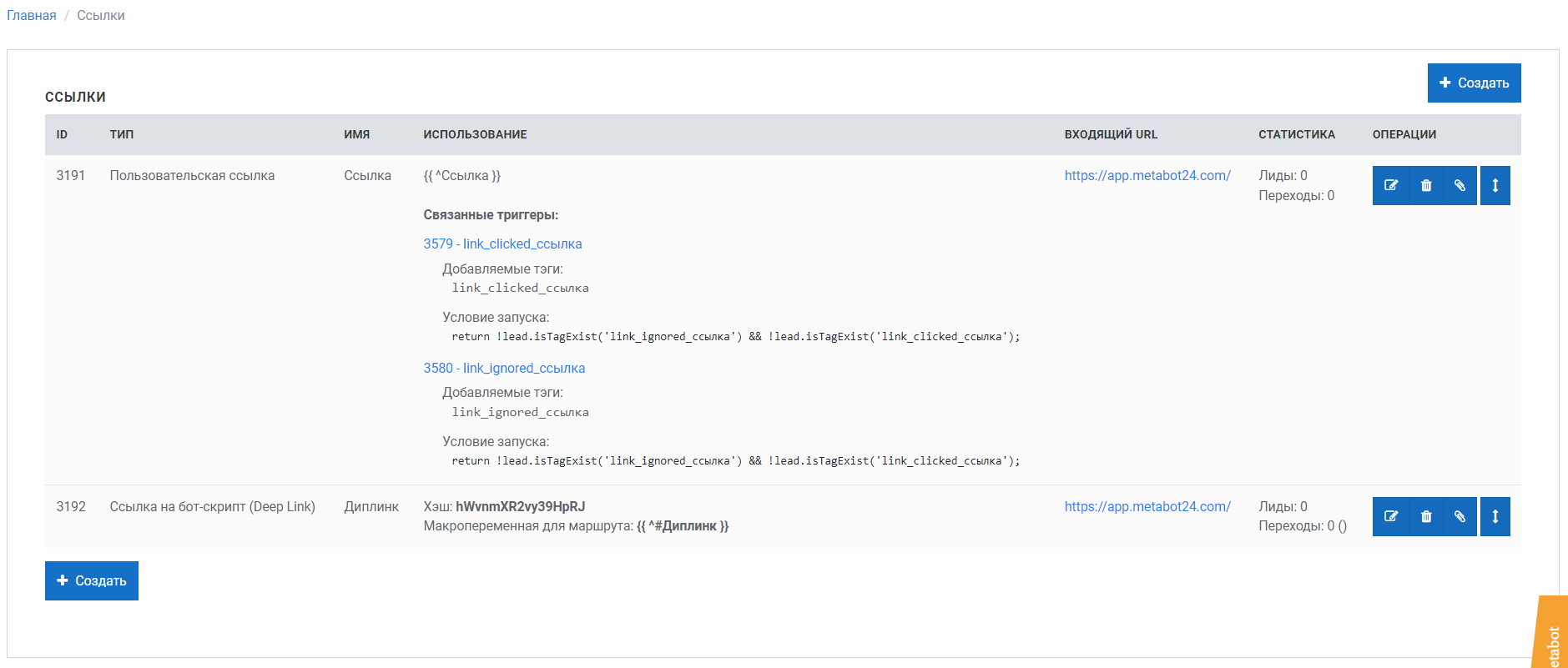
Task: Click the type cell 'Ссылка на бот-скрипт (Deep Link)'
Action: pos(213,506)
